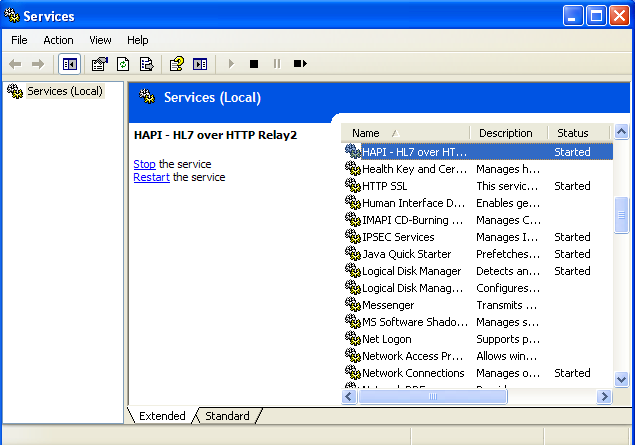
Task: Open the View menu
Action: (x=100, y=40)
